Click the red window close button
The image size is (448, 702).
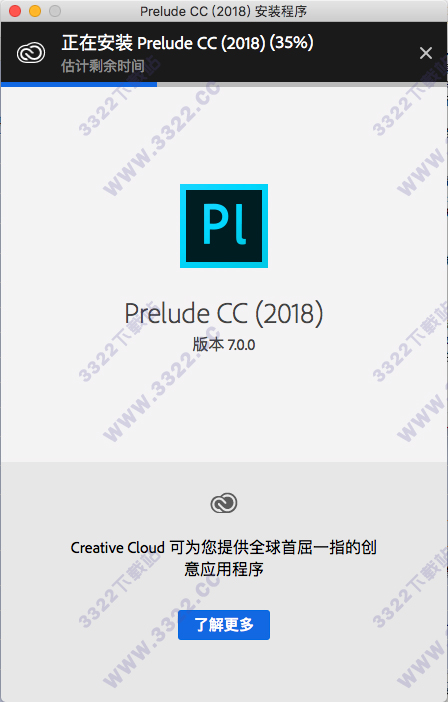[x=15, y=11]
